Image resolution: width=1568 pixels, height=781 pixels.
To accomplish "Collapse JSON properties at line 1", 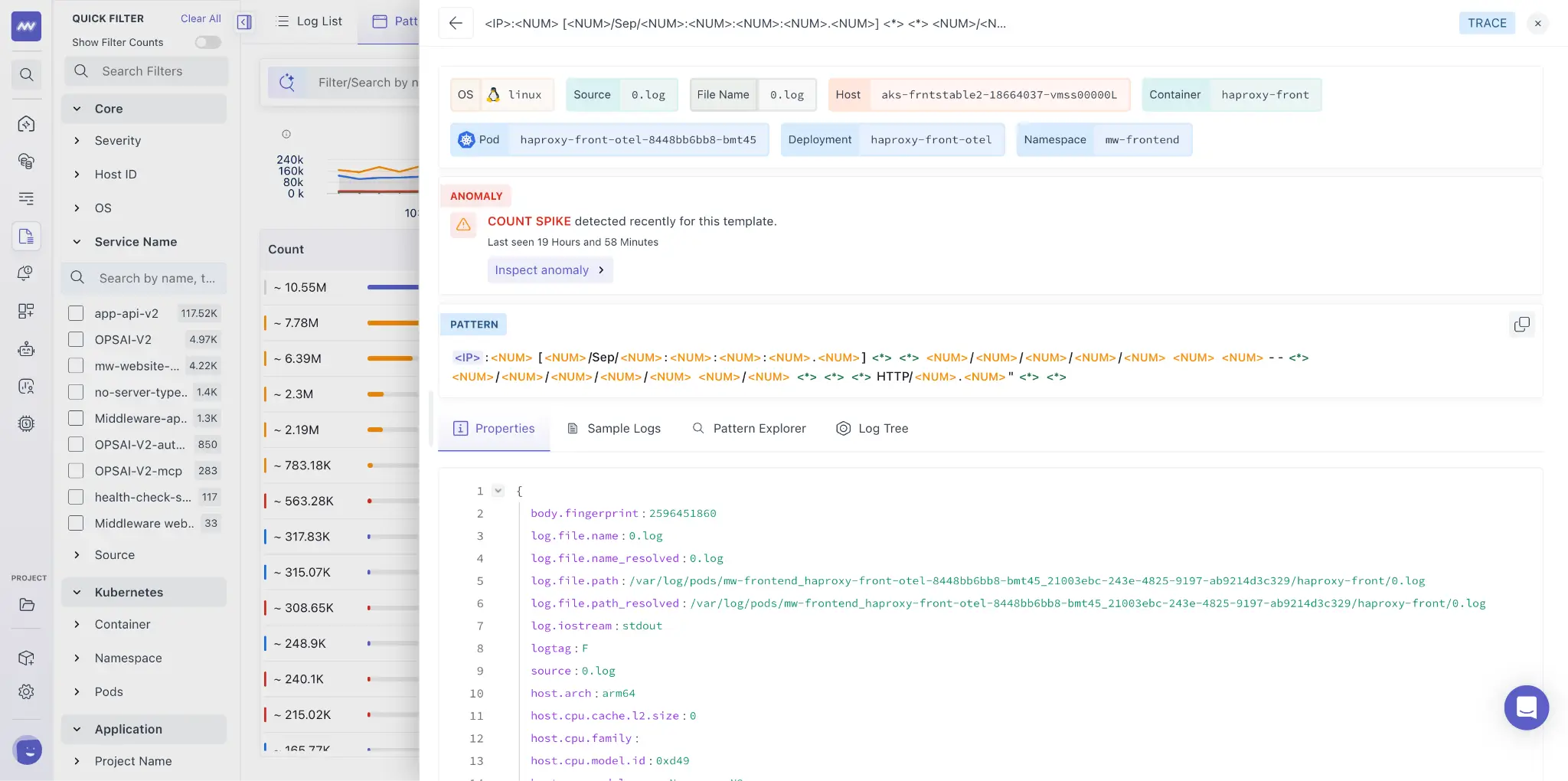I will click(498, 491).
